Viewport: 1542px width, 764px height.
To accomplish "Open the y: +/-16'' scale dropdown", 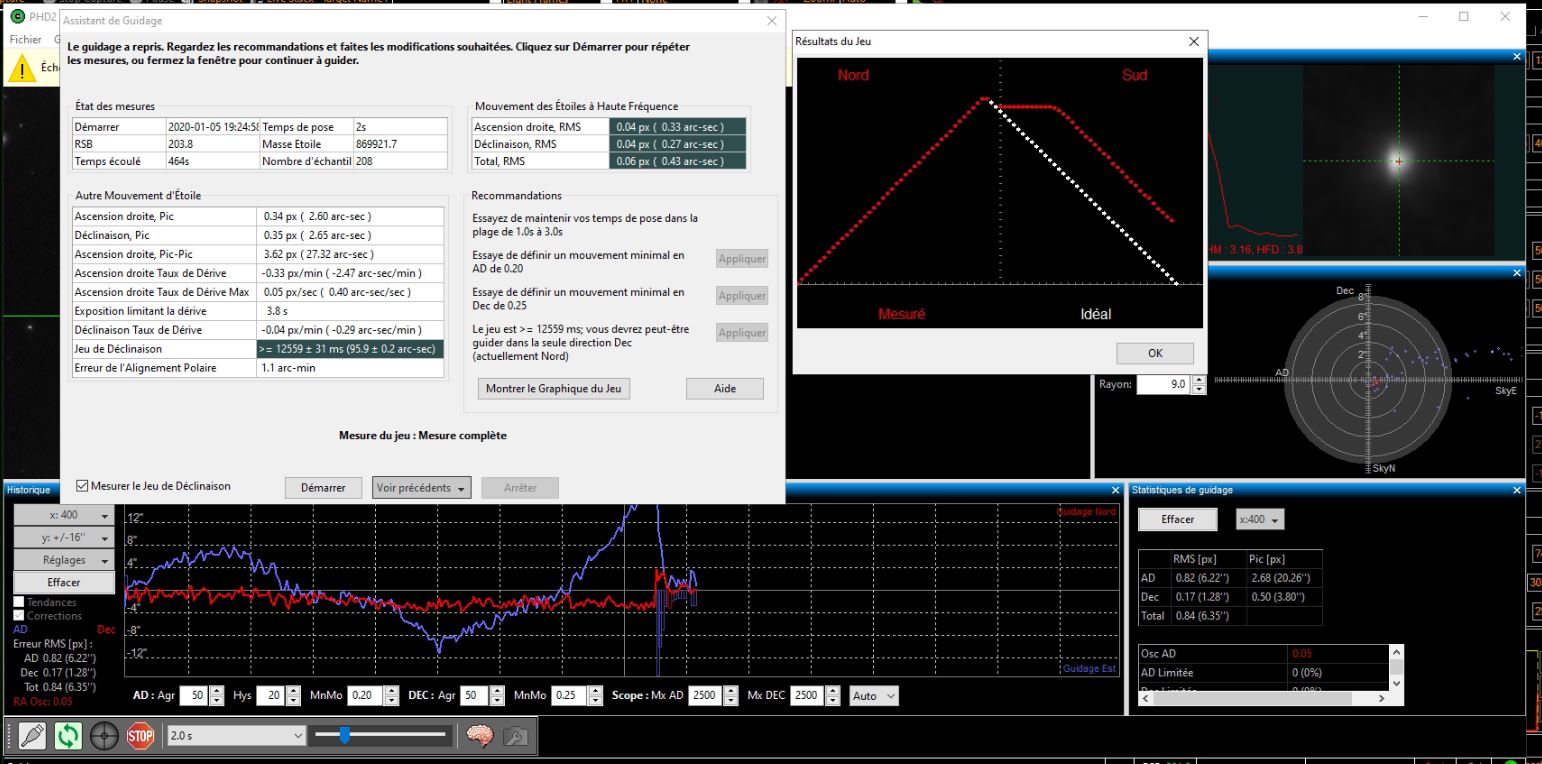I will click(x=64, y=537).
